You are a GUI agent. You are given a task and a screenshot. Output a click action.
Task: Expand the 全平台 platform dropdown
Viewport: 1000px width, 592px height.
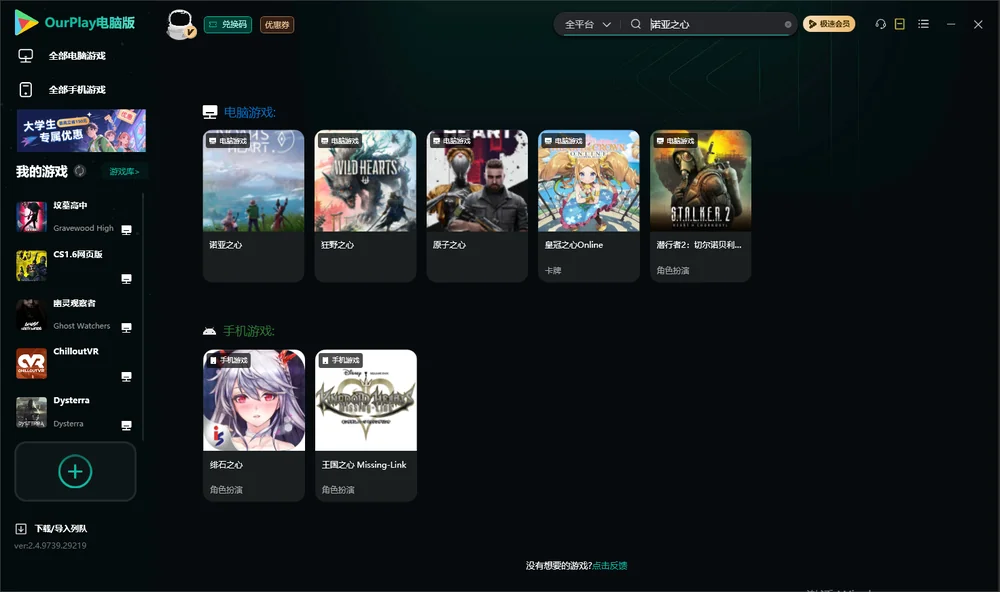[587, 24]
